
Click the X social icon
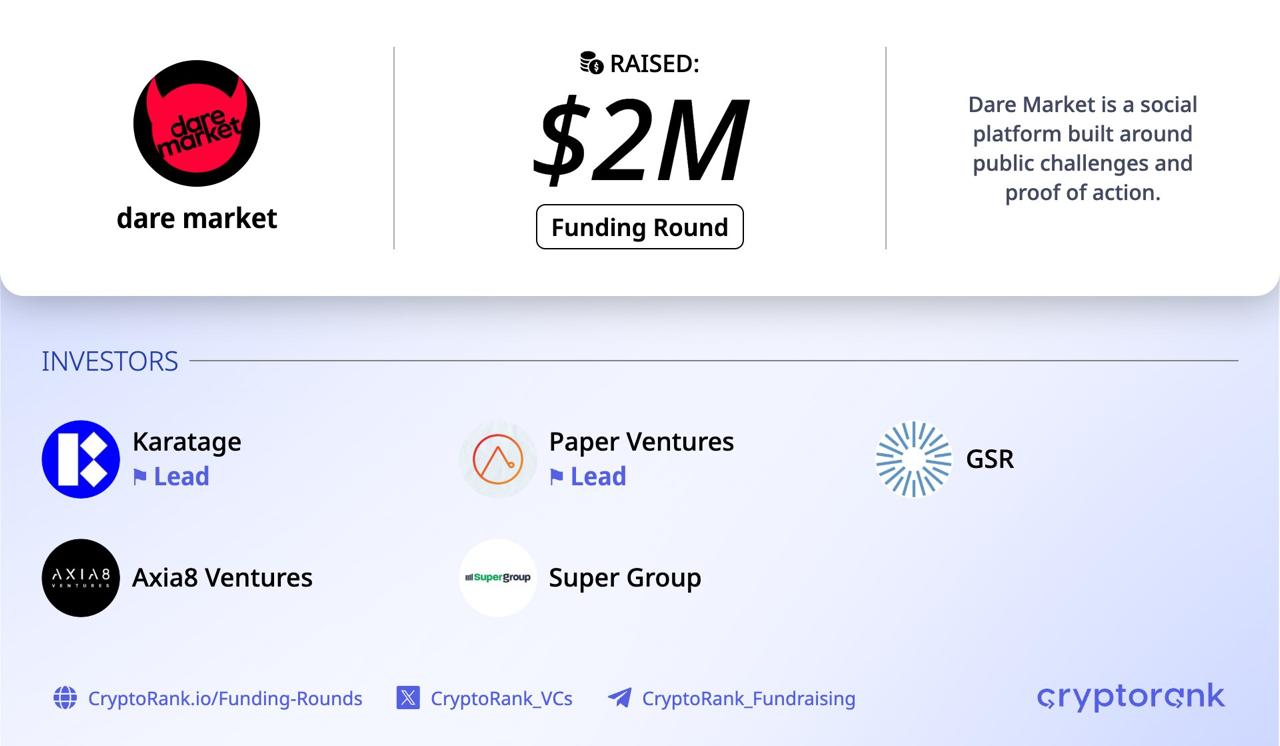[x=408, y=698]
